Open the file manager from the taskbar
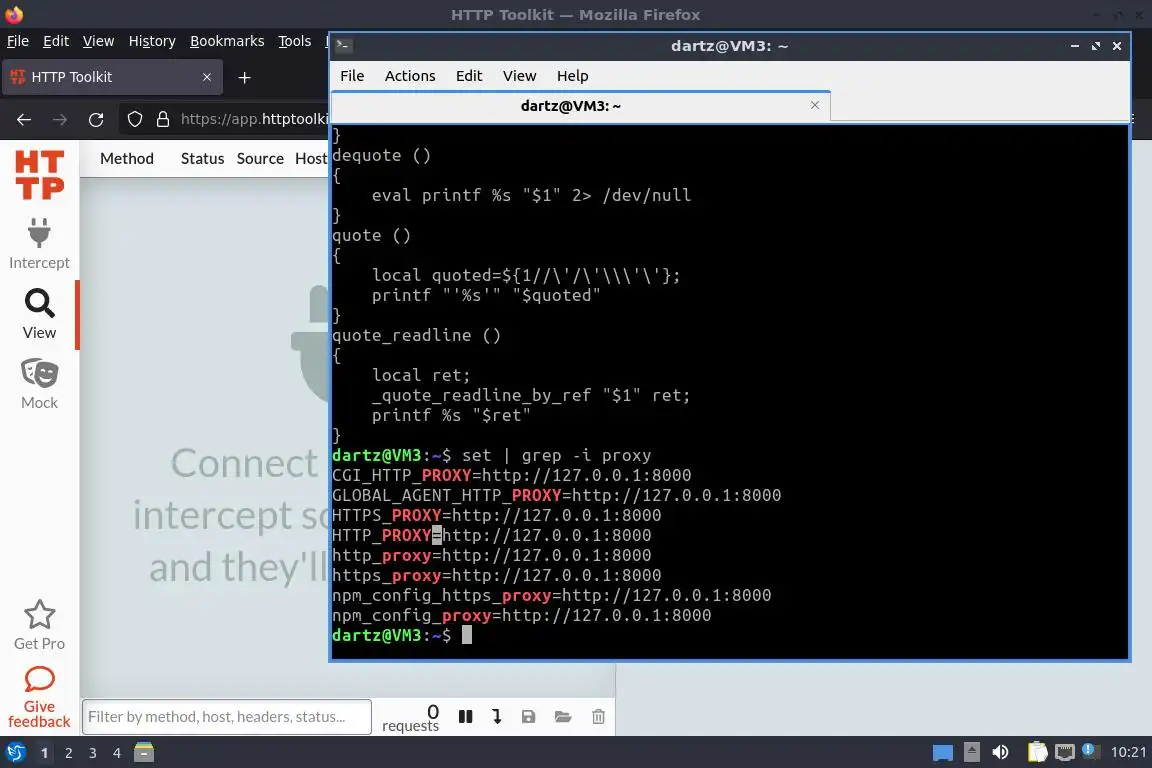Viewport: 1152px width, 768px height. pyautogui.click(x=144, y=752)
